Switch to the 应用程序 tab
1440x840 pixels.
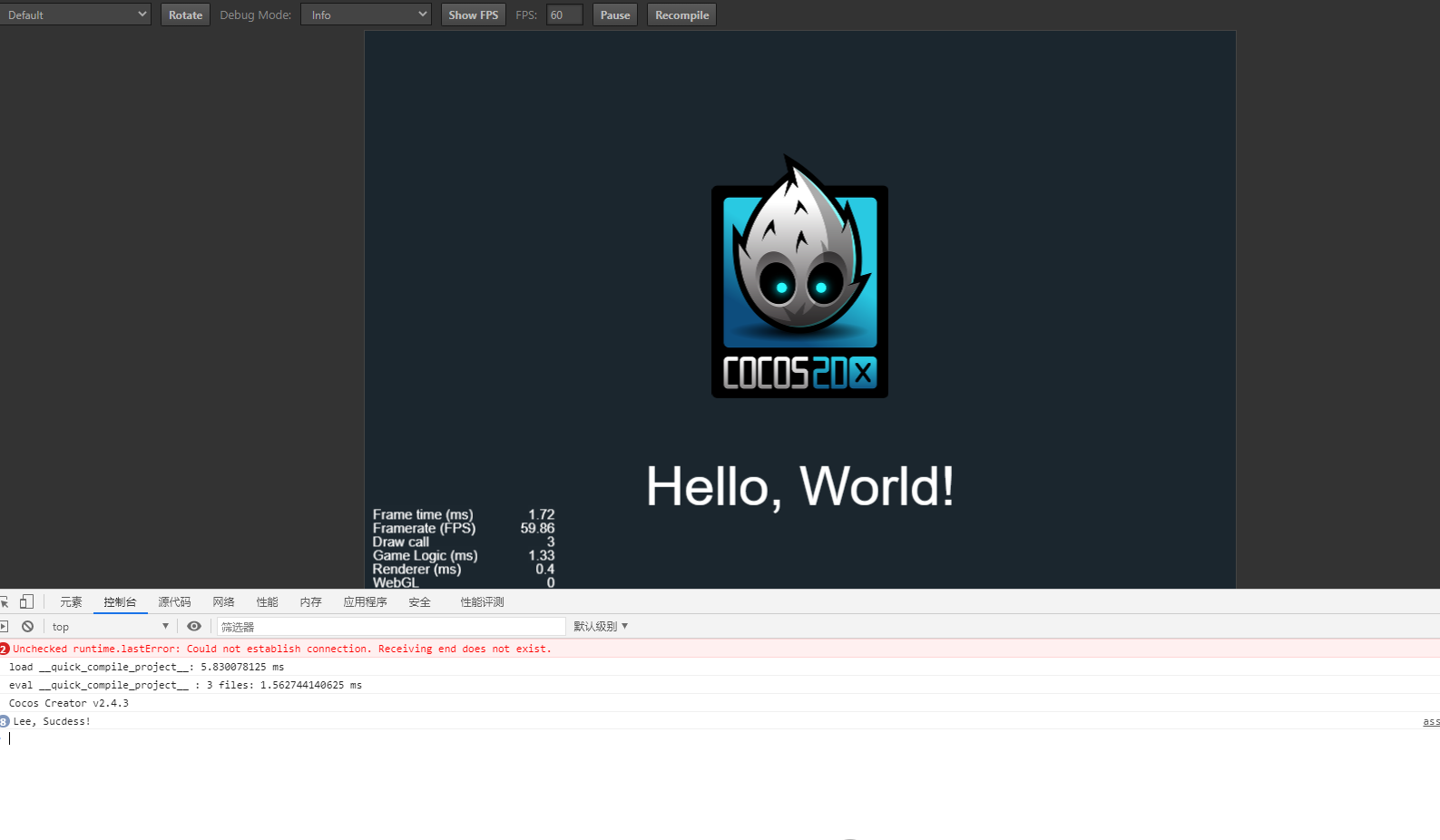pos(365,601)
